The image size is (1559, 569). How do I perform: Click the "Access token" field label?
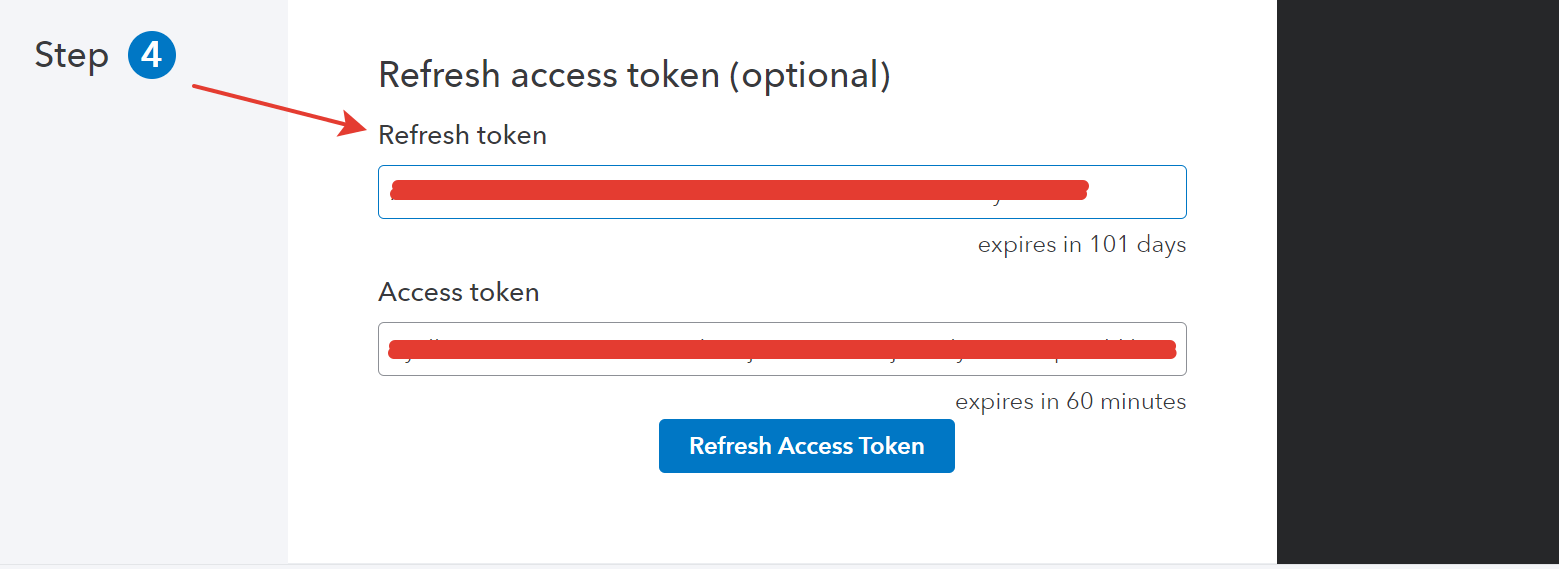point(458,292)
